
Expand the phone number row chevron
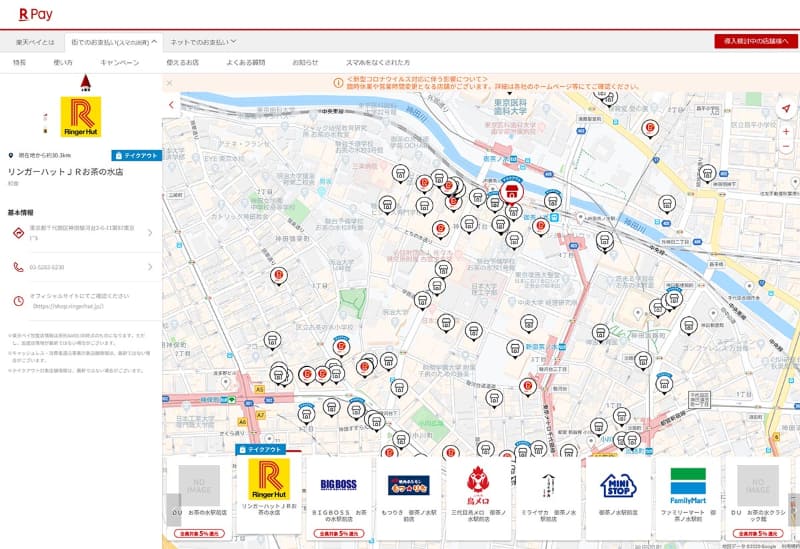coord(150,267)
